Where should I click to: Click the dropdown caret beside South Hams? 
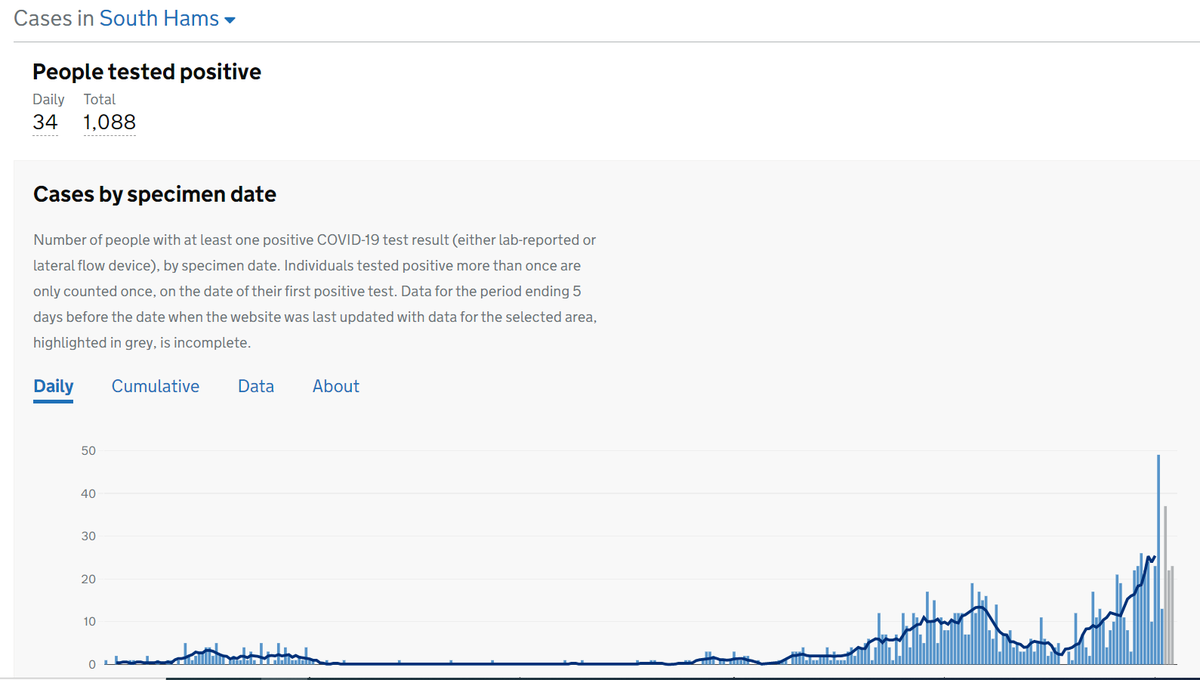230,21
